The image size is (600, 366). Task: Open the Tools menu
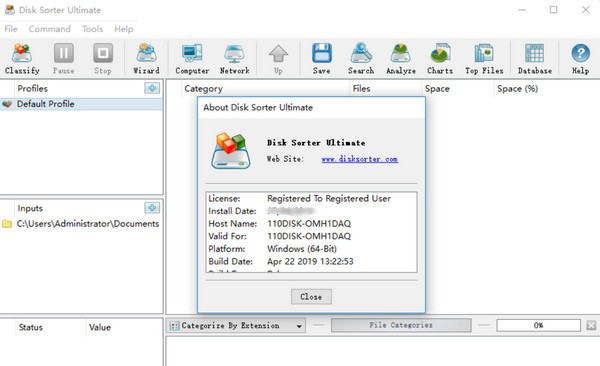(92, 29)
